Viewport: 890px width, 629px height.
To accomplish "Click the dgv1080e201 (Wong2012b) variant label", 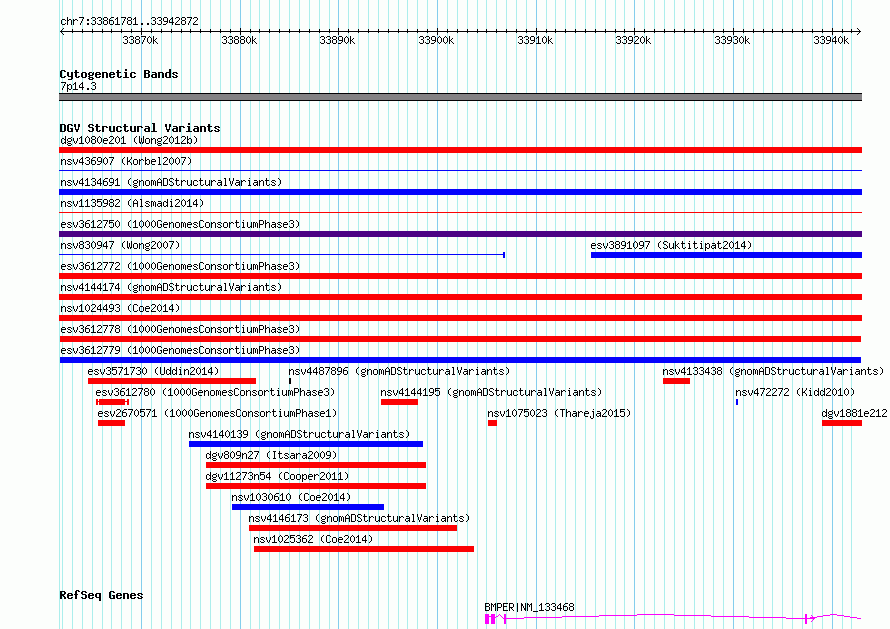I will tap(129, 140).
